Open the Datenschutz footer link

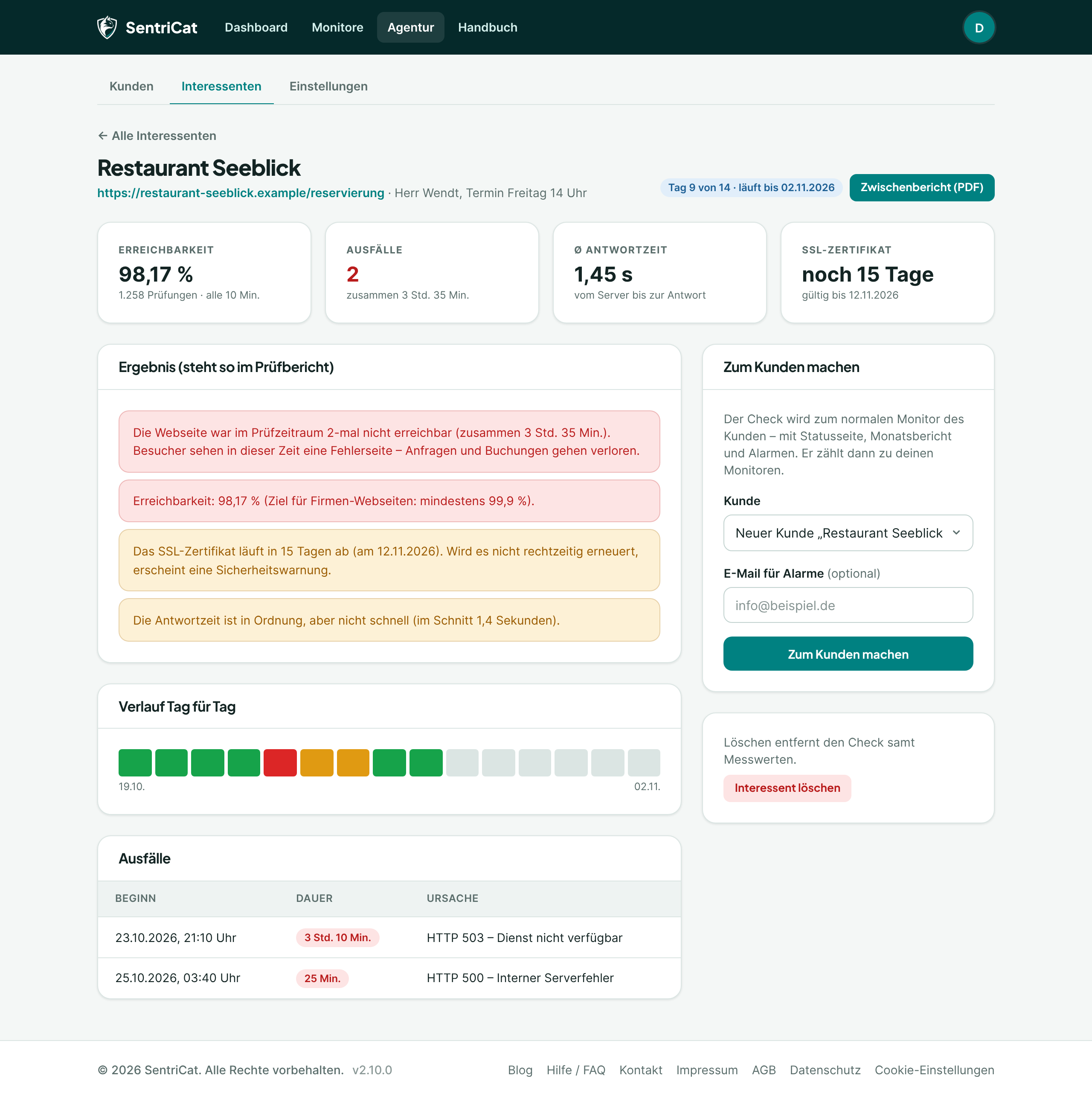825,1070
